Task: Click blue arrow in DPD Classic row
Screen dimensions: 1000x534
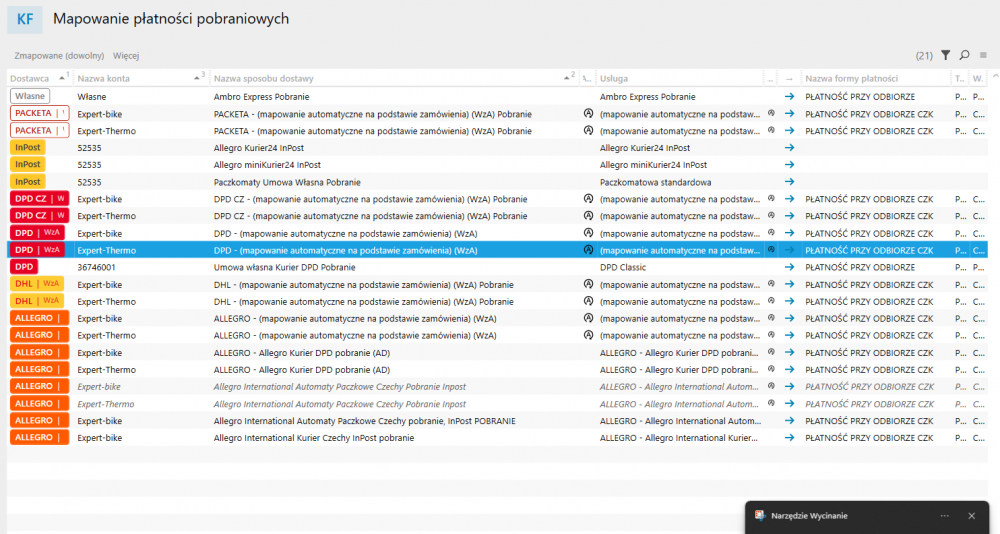Action: [789, 267]
